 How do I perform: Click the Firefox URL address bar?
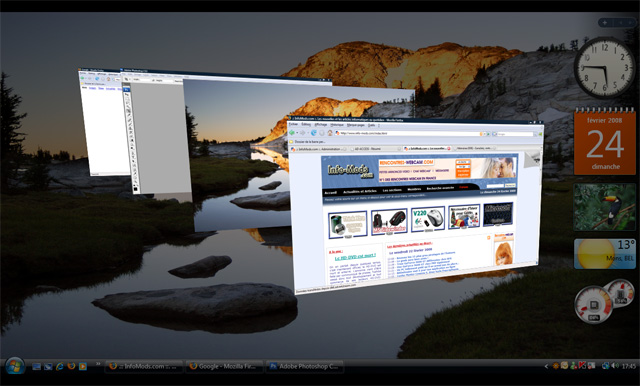click(x=408, y=133)
